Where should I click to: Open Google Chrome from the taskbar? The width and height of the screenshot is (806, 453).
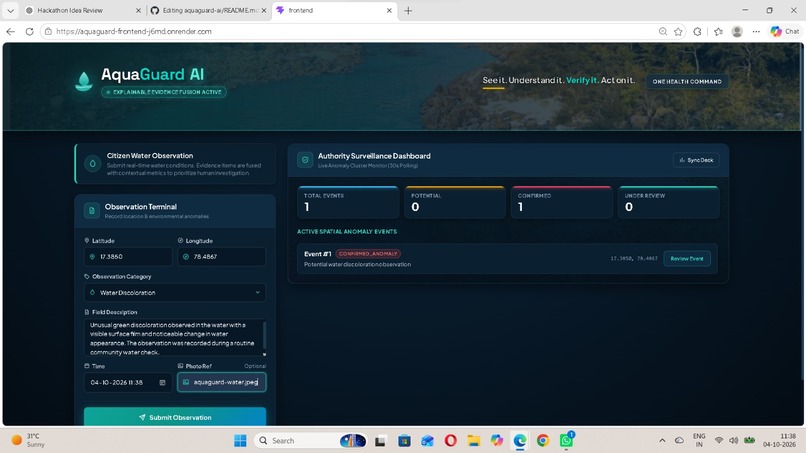pos(543,441)
